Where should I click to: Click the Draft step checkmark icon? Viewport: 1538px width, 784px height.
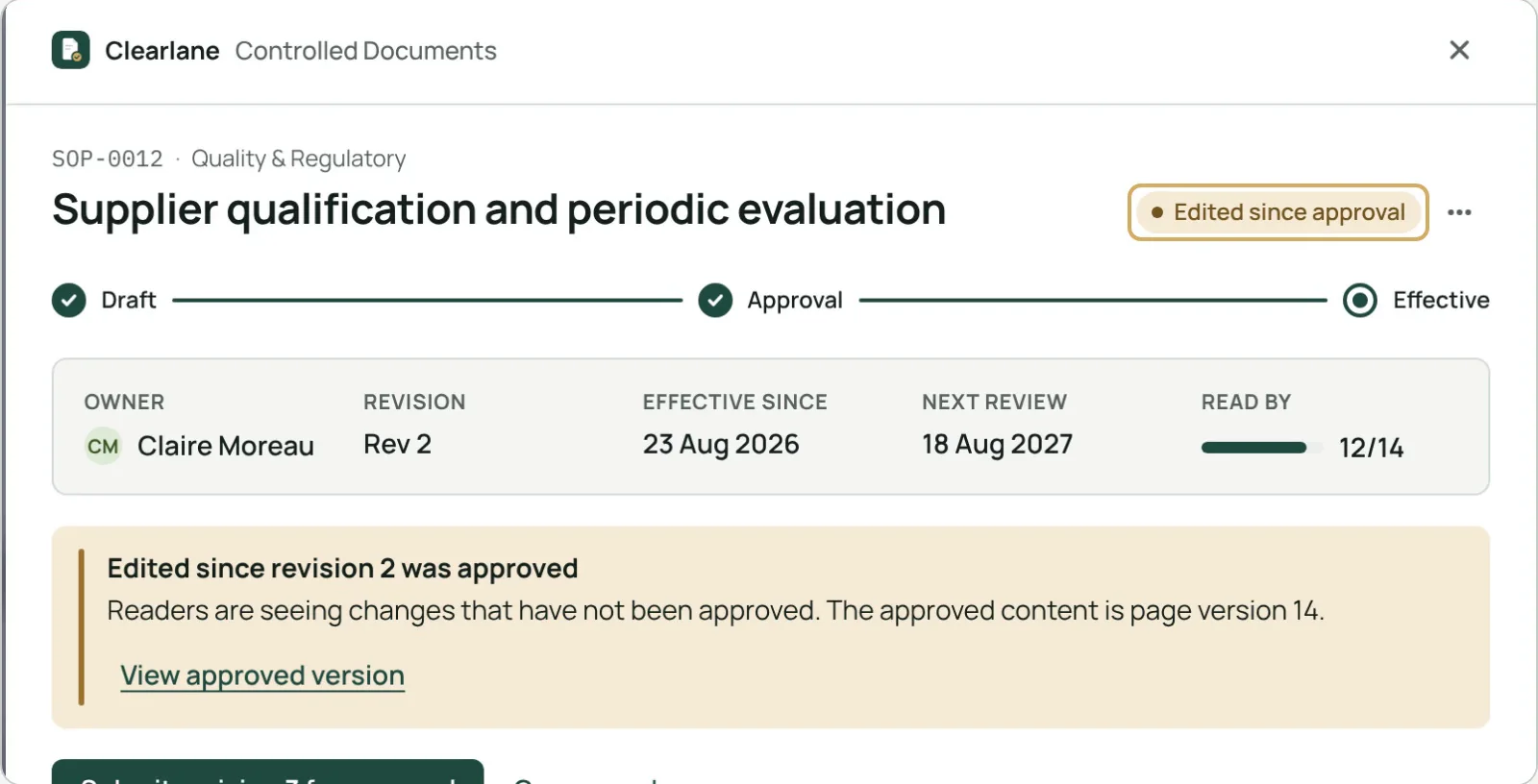pos(69,301)
